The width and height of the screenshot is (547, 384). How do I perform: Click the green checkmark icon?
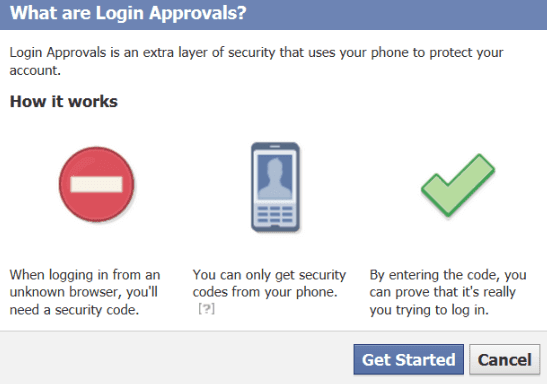tap(458, 185)
